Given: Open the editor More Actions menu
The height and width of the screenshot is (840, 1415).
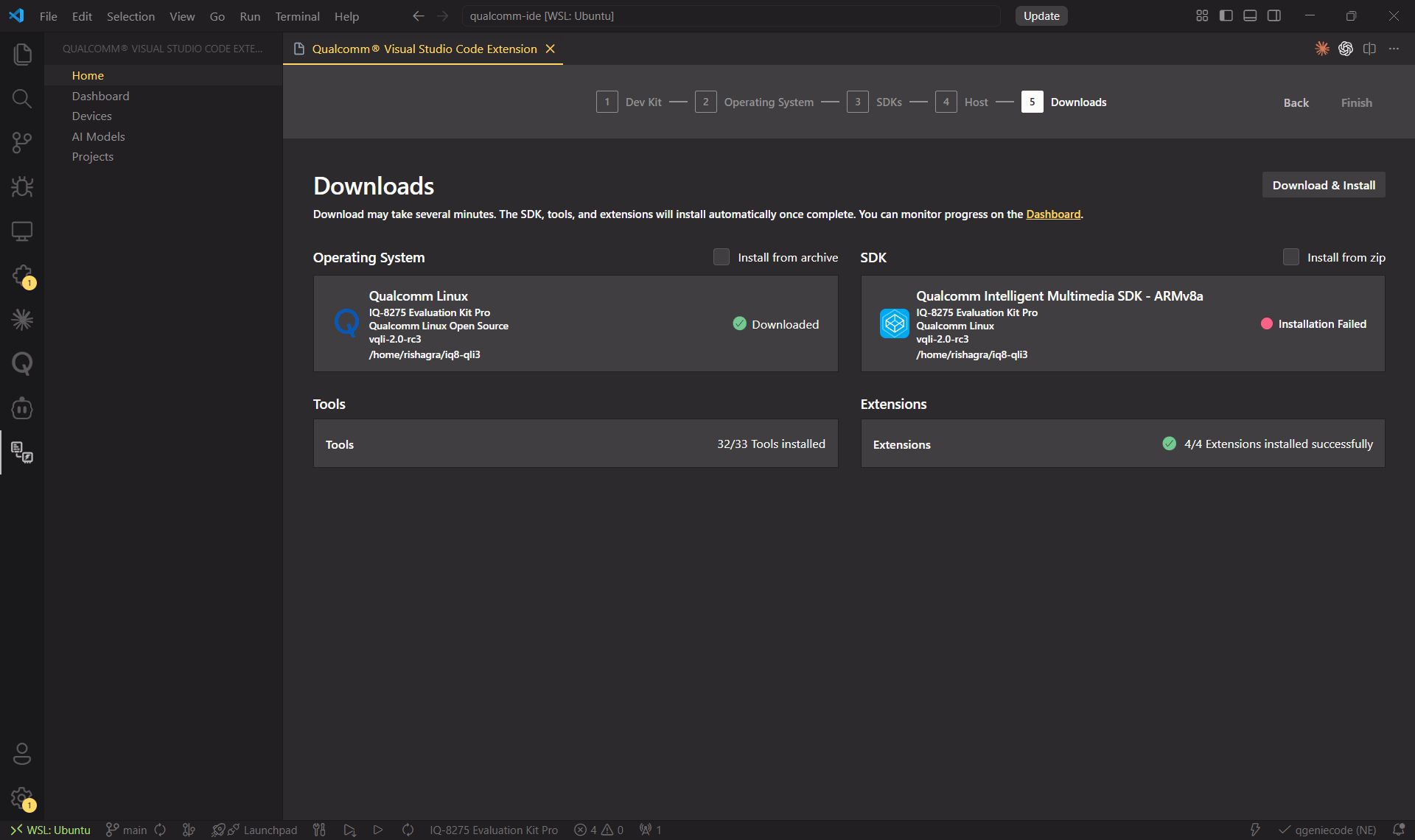Looking at the screenshot, I should [x=1394, y=49].
